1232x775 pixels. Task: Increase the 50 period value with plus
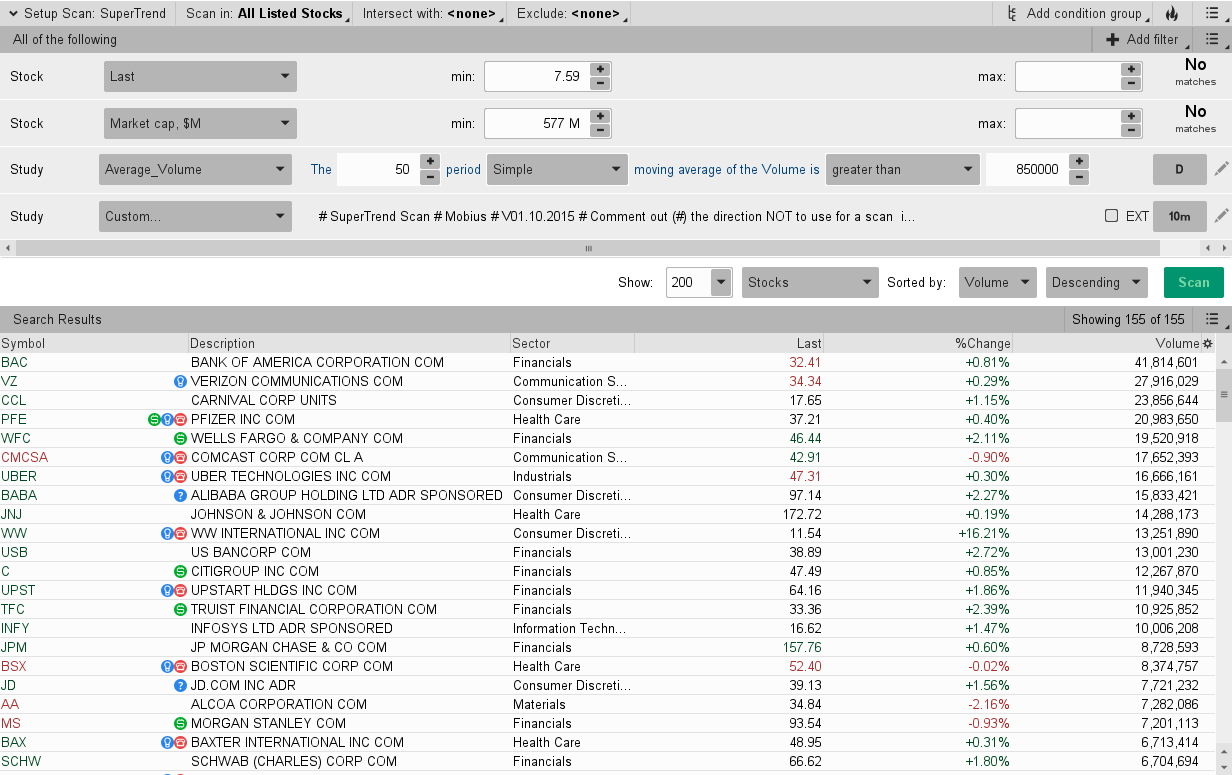[430, 162]
